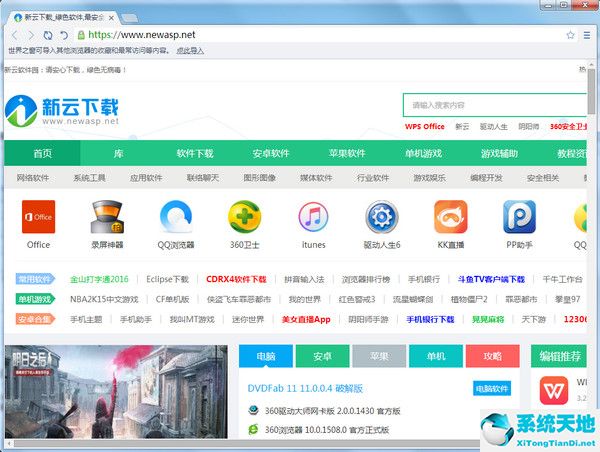The height and width of the screenshot is (452, 600).
Task: Click the WPS Office hot search link
Action: (425, 127)
